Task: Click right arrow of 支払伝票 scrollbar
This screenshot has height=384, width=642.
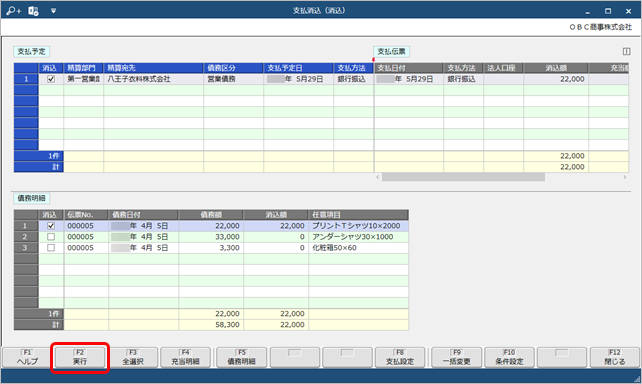Action: [625, 177]
